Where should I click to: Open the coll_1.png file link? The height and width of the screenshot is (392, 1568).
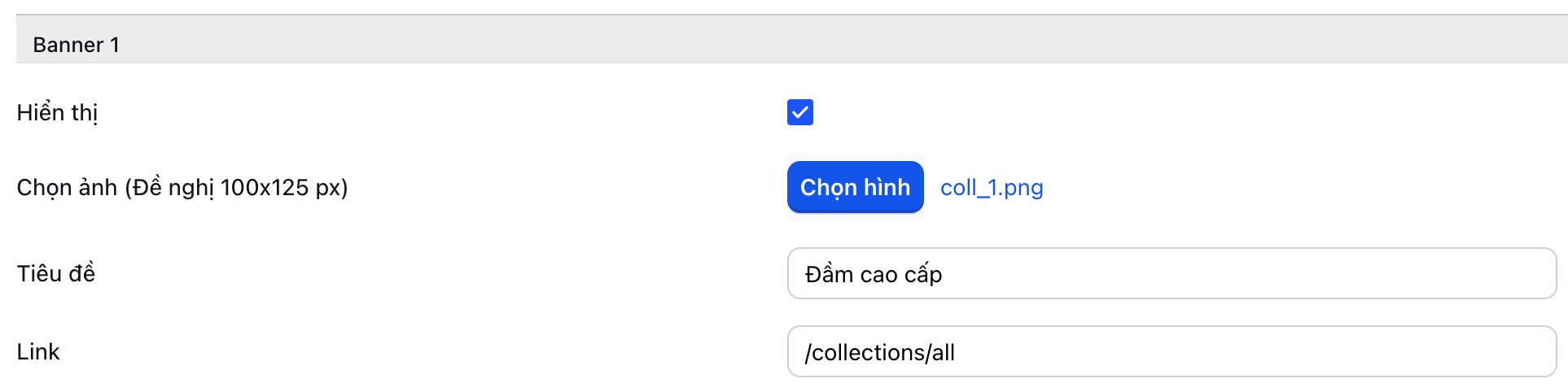pos(991,188)
